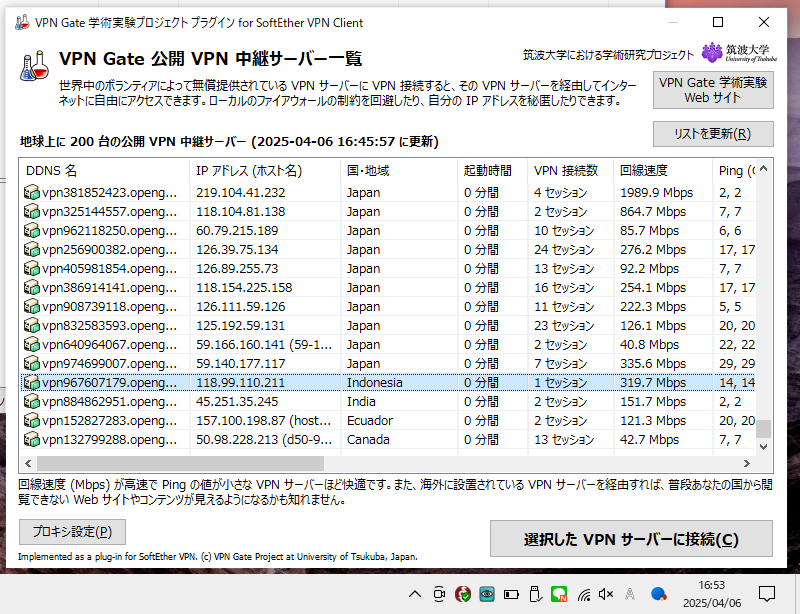The width and height of the screenshot is (800, 614).
Task: Open Meet Now camera tray icon
Action: (x=439, y=594)
